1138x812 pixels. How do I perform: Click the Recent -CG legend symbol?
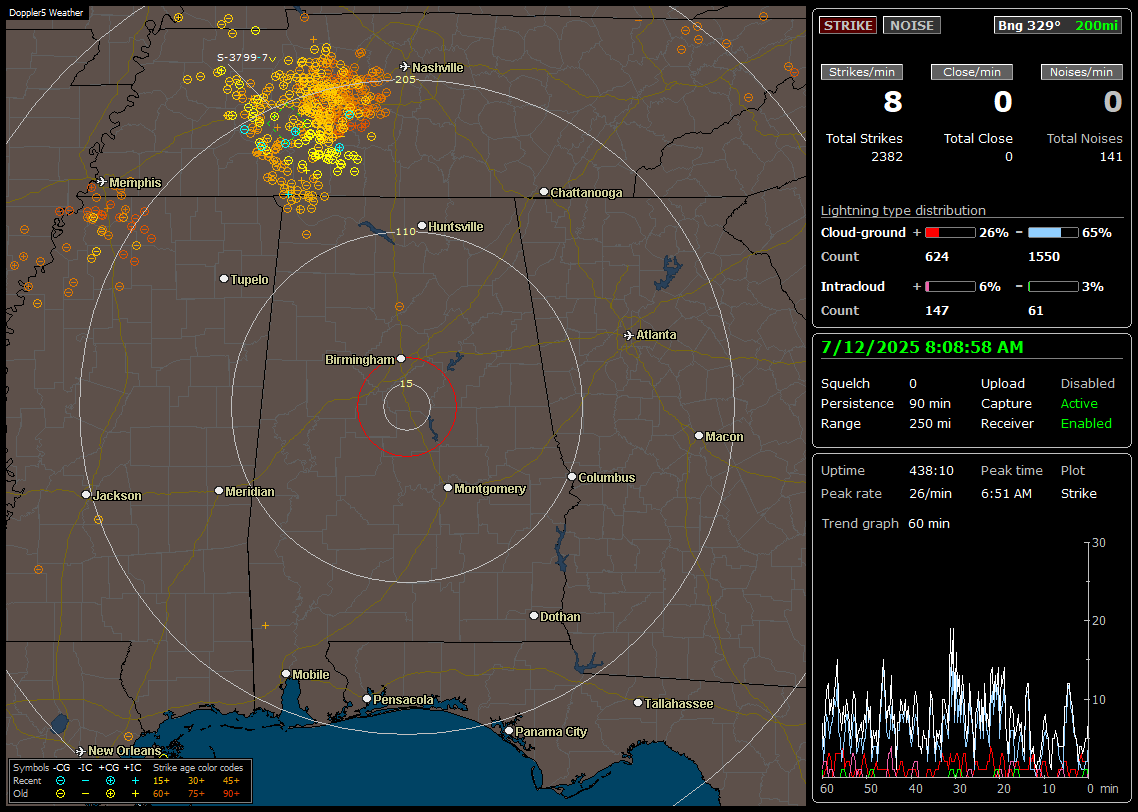pyautogui.click(x=60, y=781)
